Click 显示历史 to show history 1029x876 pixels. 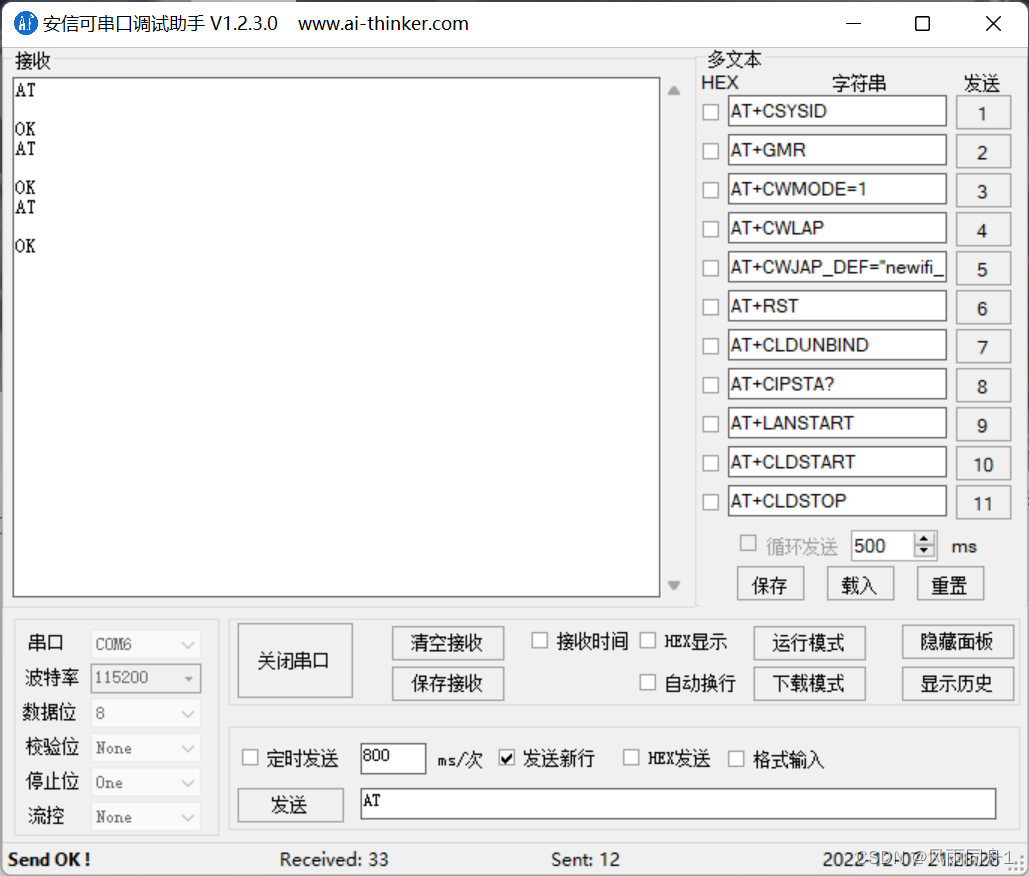click(x=957, y=683)
